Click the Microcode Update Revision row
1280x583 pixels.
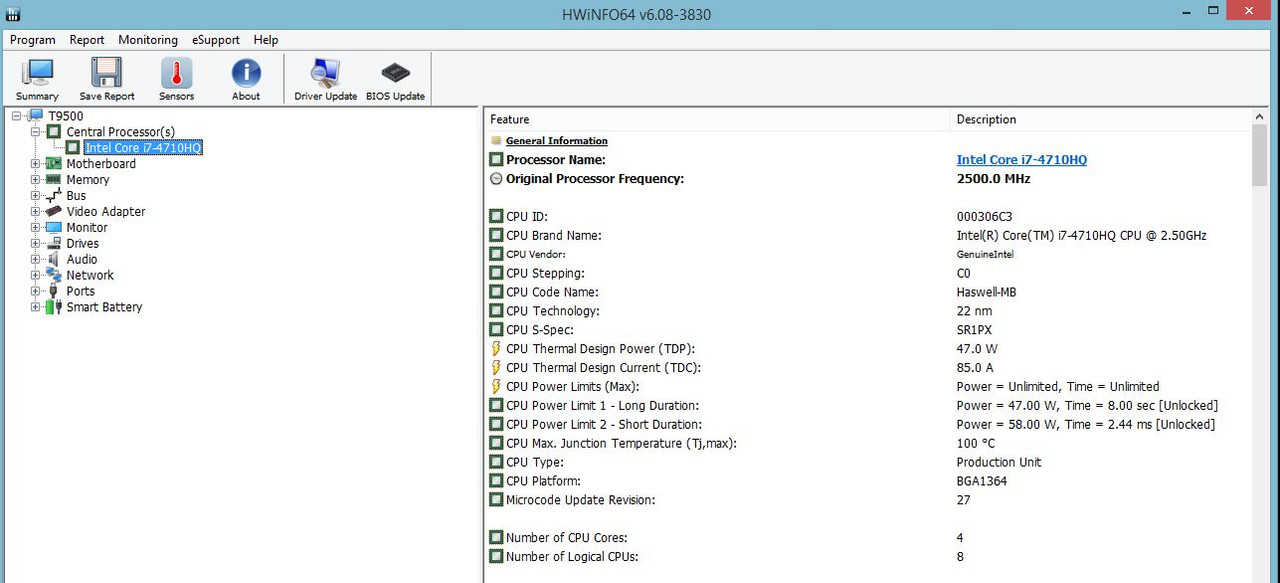coord(868,500)
